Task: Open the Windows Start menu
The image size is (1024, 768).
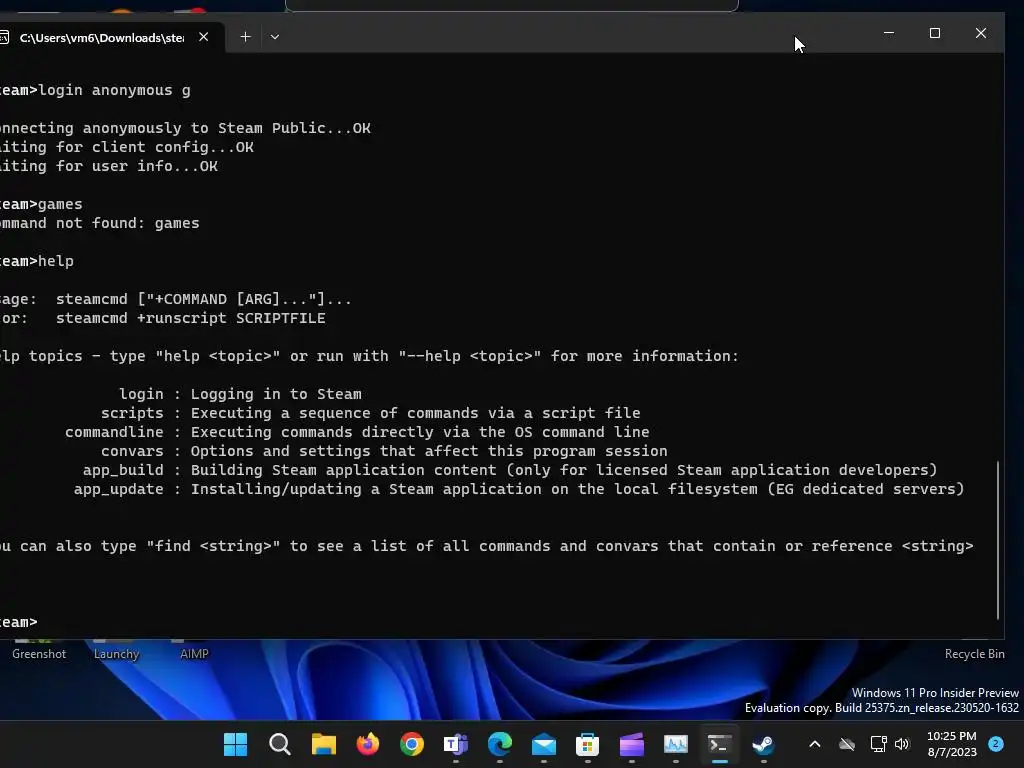Action: (236, 744)
